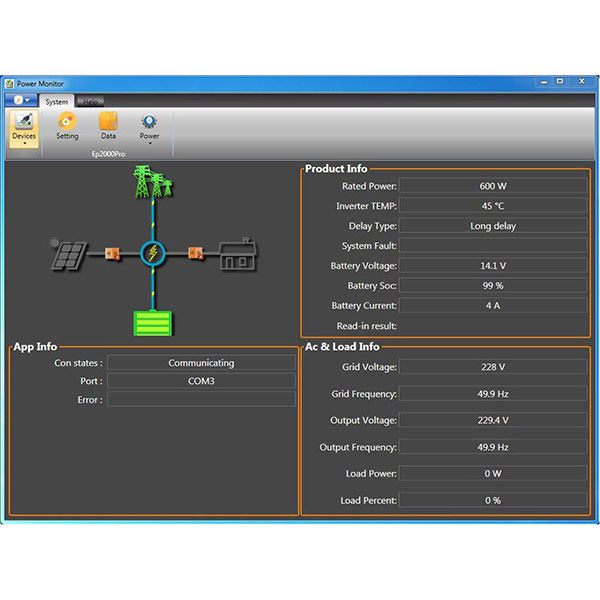
Task: Open the Power tool dropdown
Action: (x=149, y=129)
